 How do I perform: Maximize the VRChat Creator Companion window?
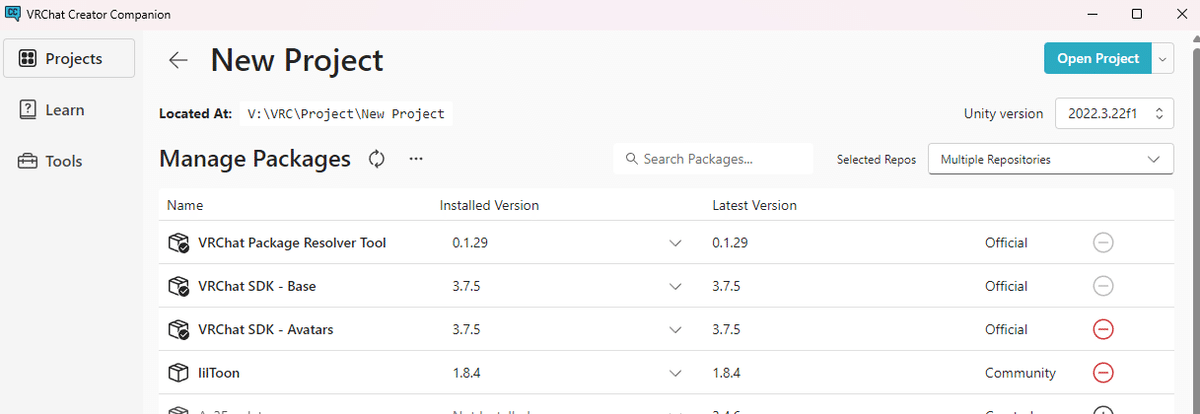[1137, 14]
